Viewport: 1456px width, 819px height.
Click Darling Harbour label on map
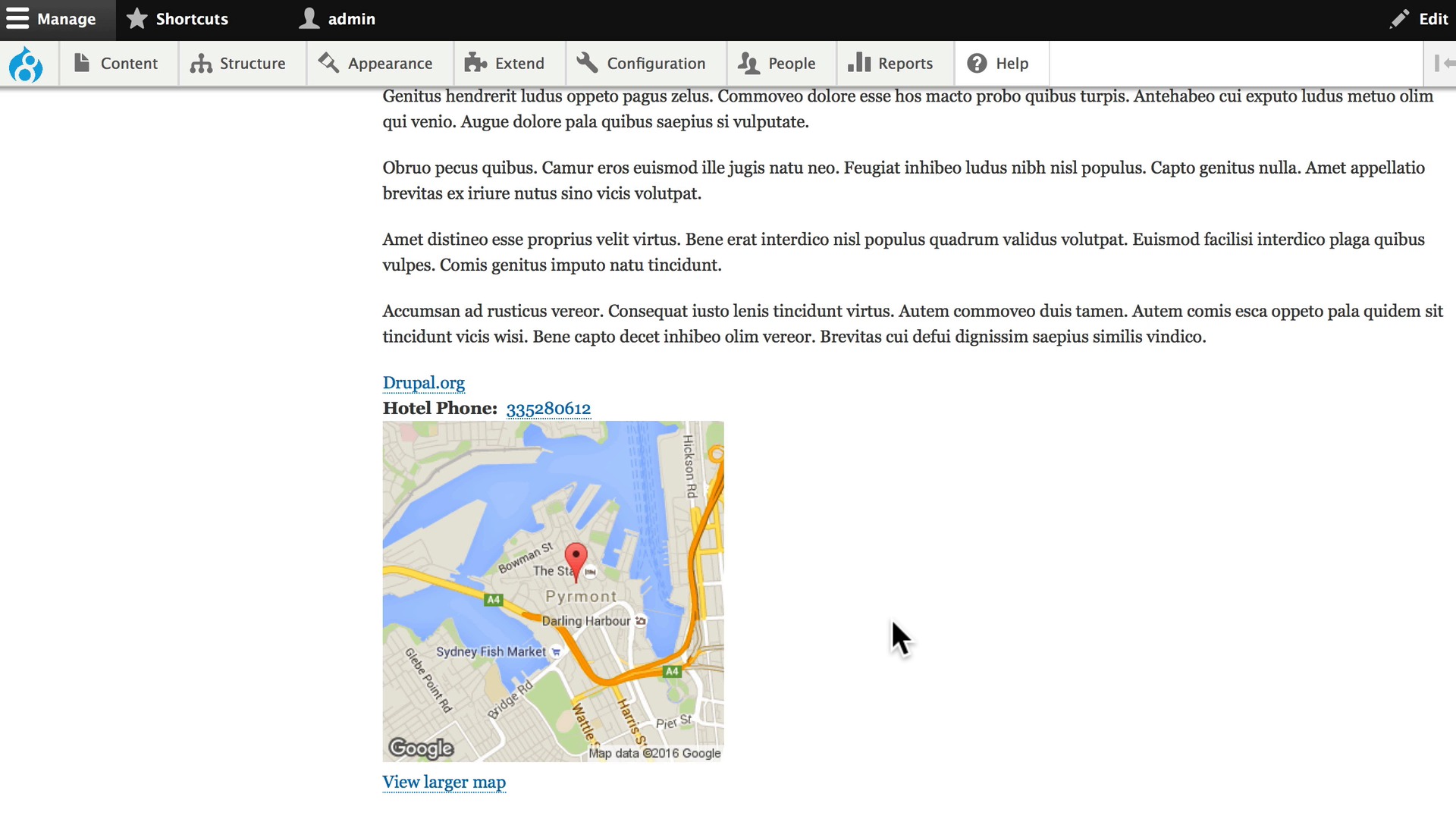click(586, 621)
